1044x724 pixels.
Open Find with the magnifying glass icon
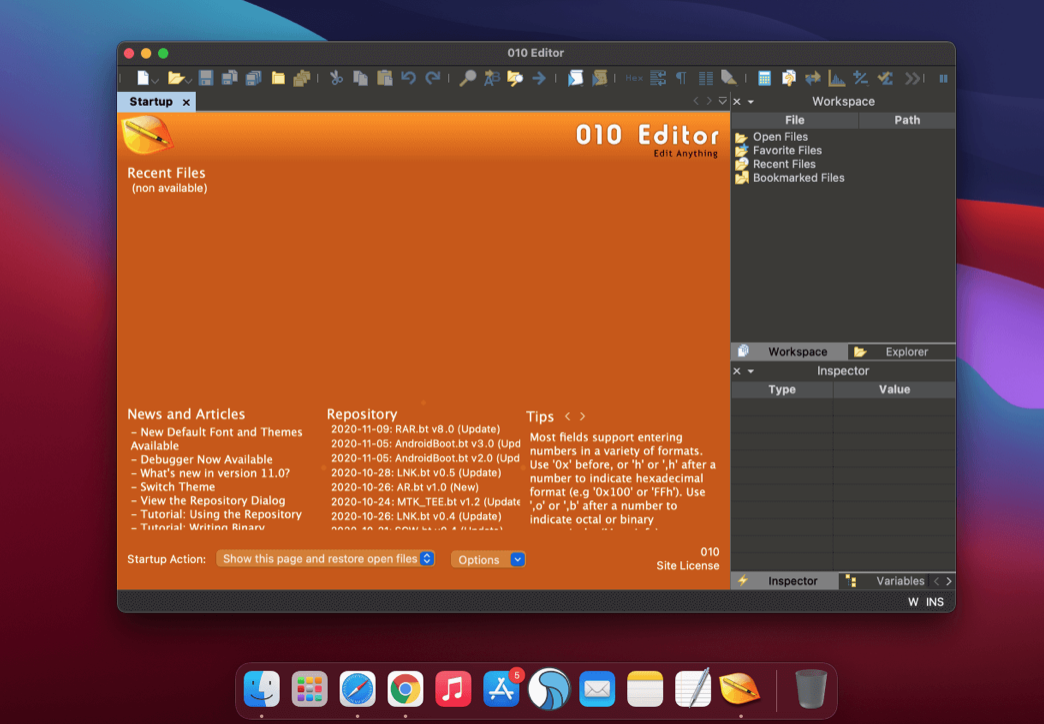coord(467,78)
